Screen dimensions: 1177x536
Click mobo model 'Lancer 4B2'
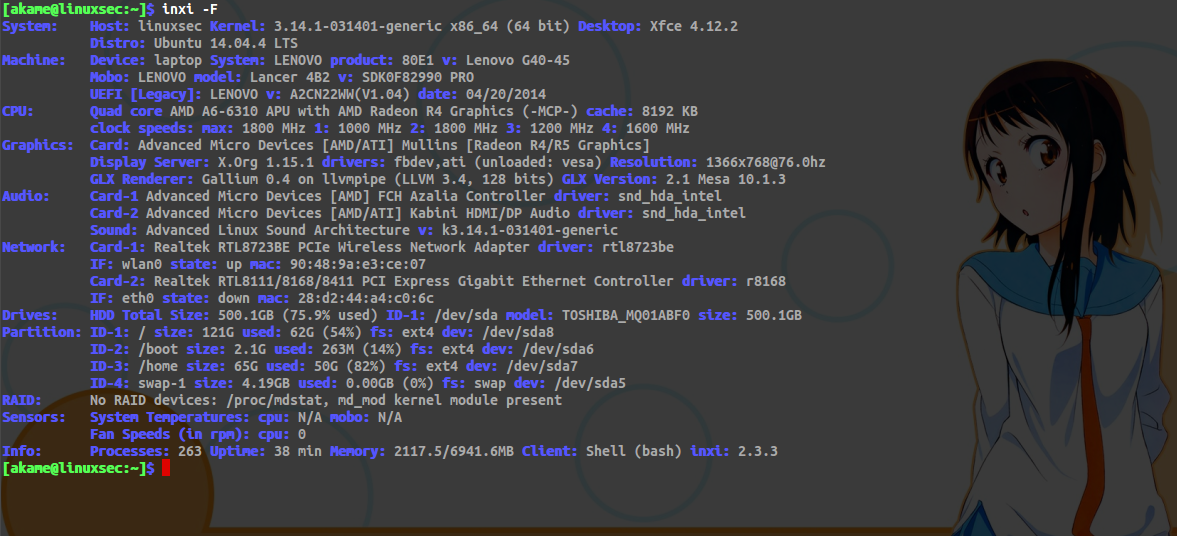pos(288,77)
